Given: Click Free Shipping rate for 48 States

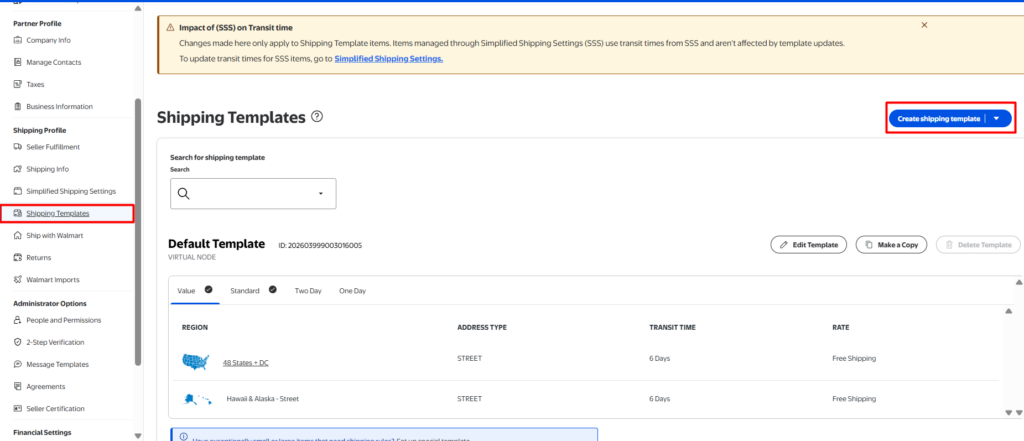Looking at the screenshot, I should click(854, 359).
